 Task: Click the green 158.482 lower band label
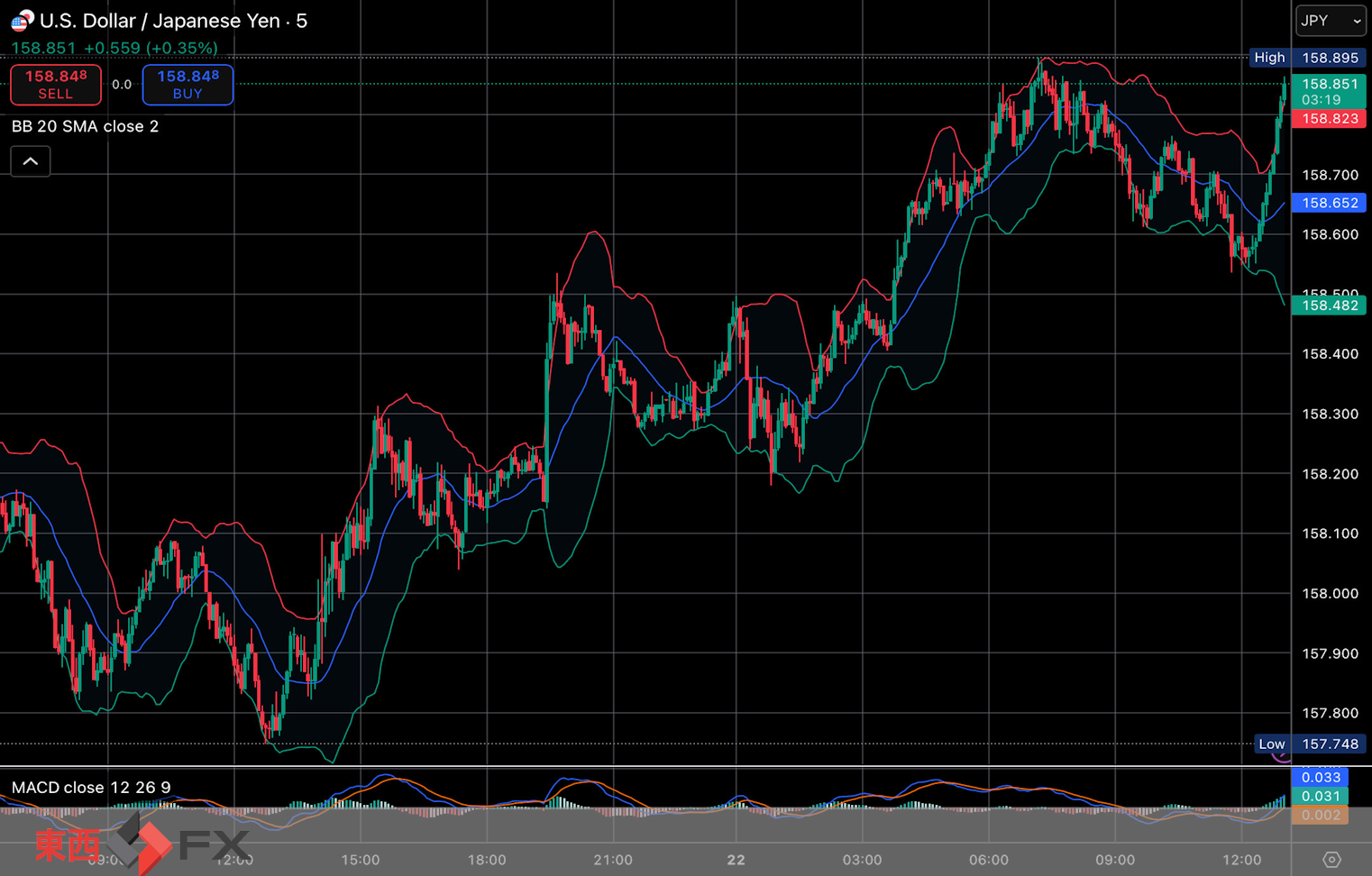point(1329,306)
